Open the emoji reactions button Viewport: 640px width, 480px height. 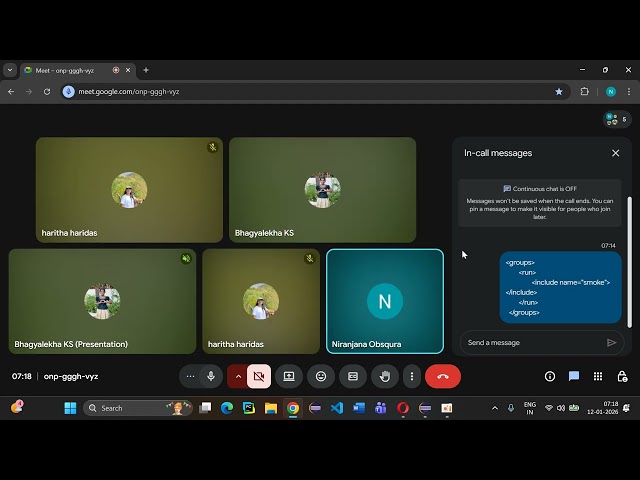[x=321, y=376]
